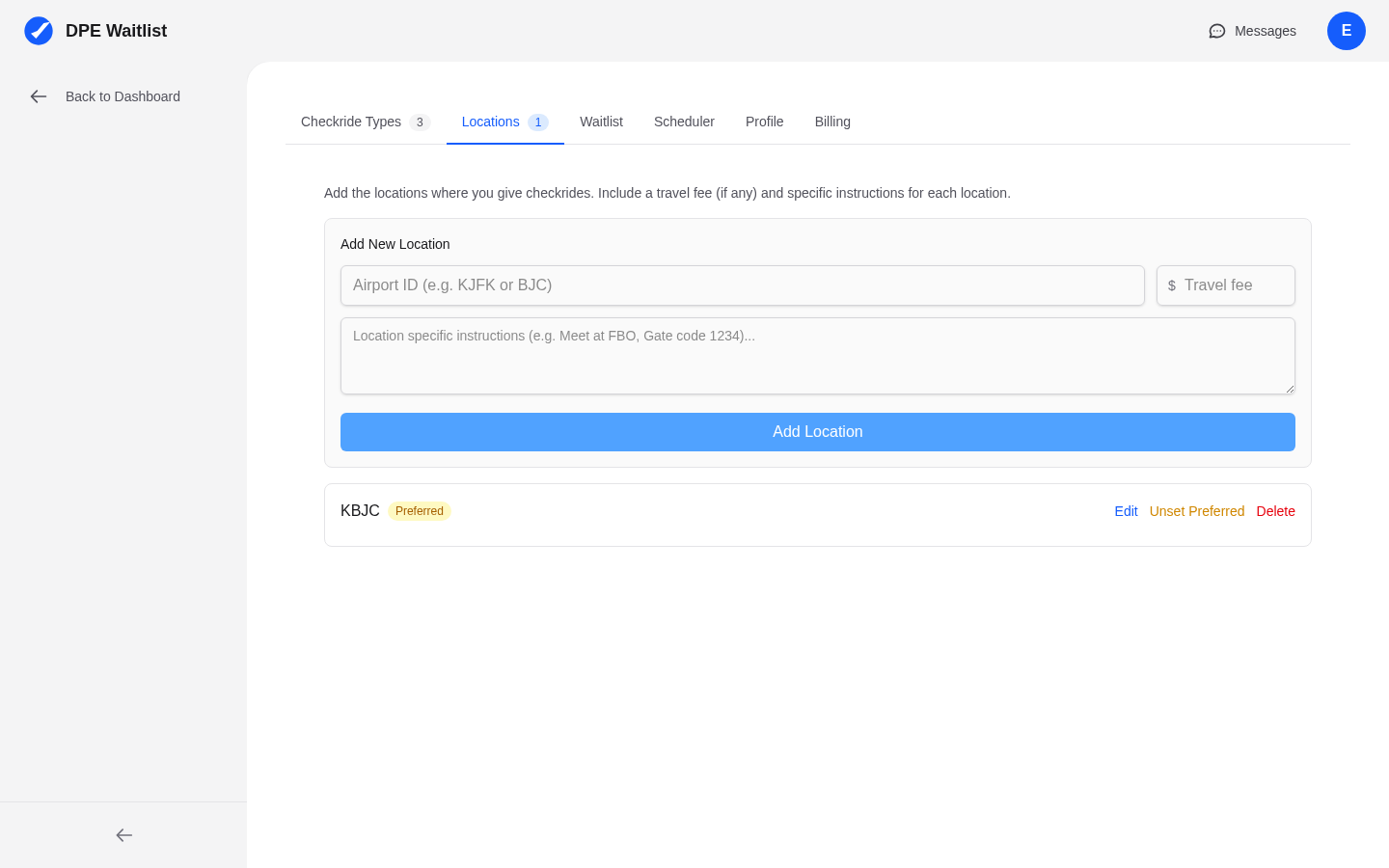Click the E profile avatar
1389x868 pixels.
[x=1347, y=31]
